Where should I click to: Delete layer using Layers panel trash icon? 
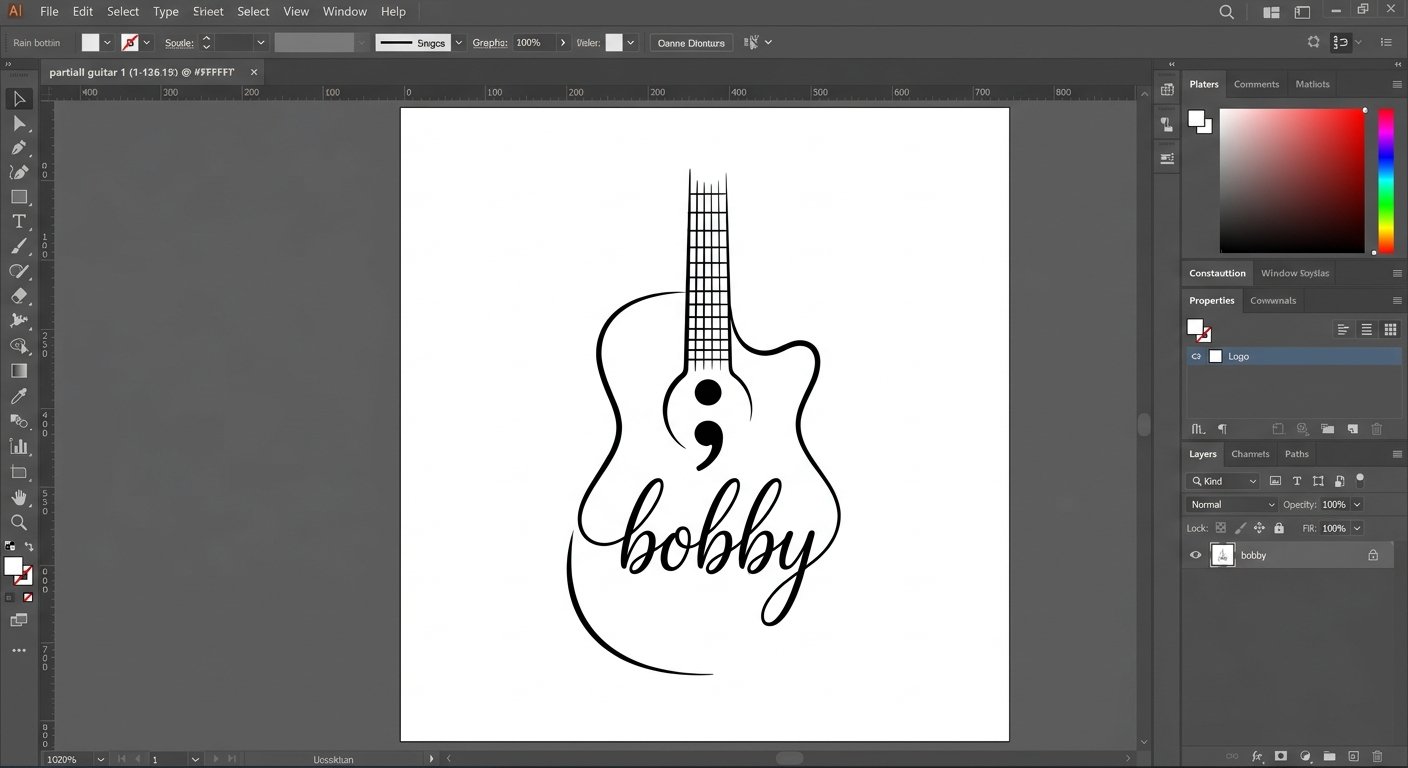1377,757
